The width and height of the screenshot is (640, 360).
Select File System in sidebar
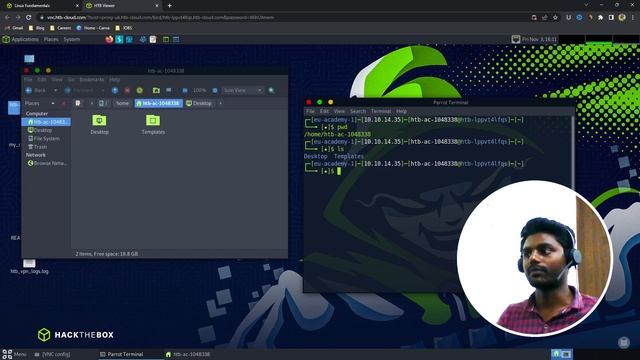43,138
